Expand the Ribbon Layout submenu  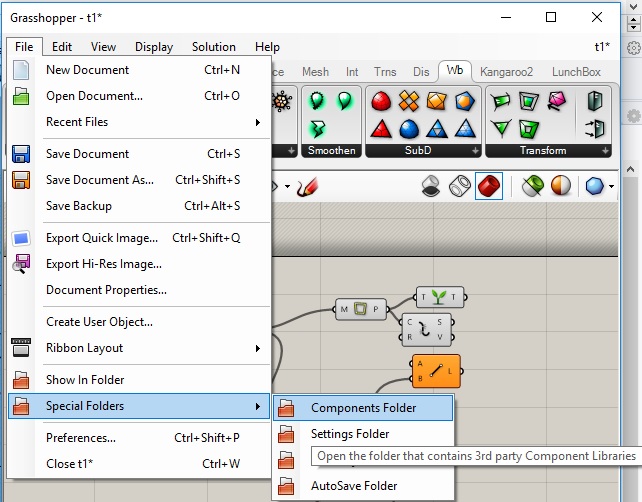[x=258, y=348]
